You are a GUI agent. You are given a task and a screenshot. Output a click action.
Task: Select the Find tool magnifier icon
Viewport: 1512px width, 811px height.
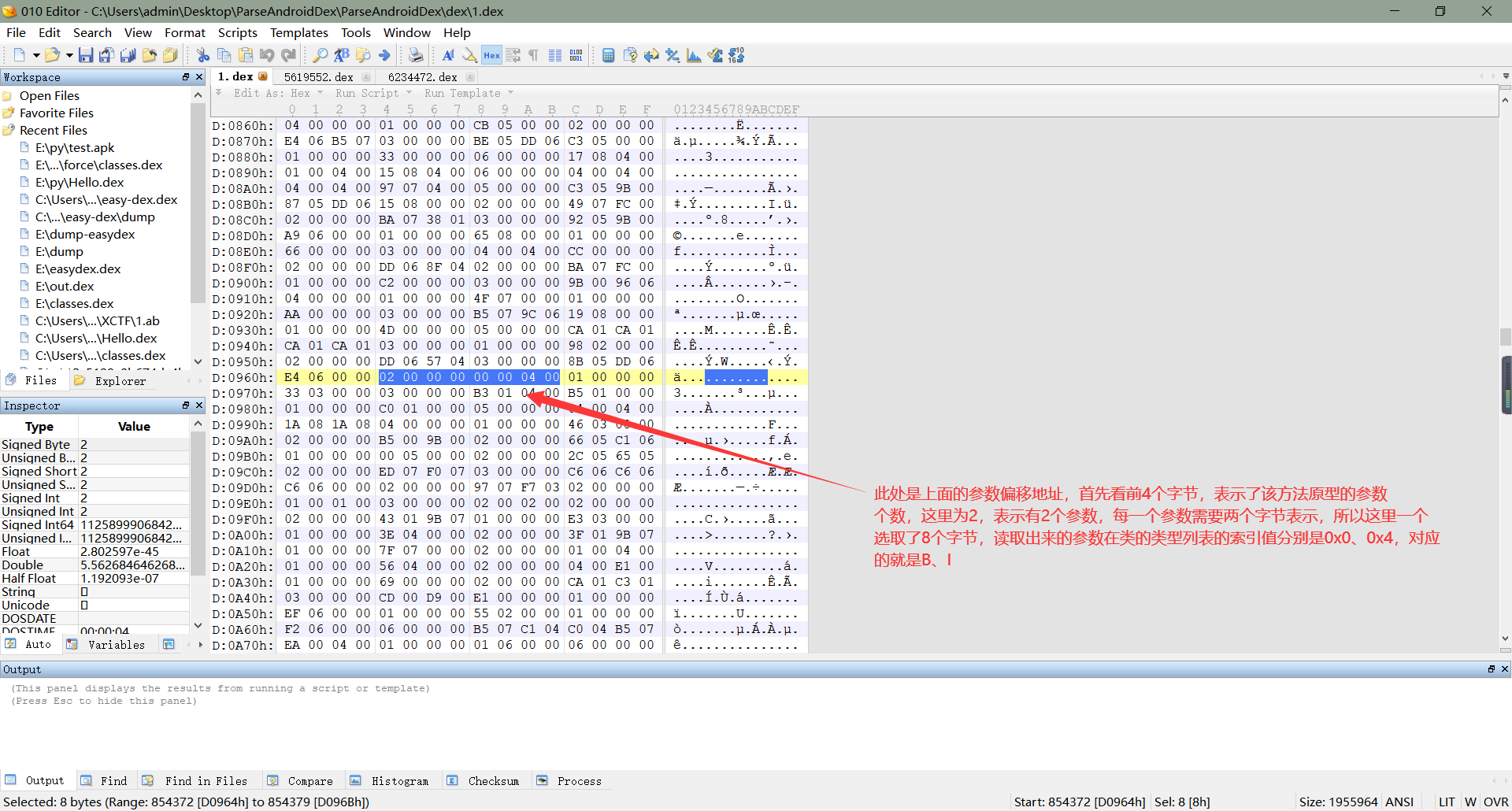pos(319,55)
